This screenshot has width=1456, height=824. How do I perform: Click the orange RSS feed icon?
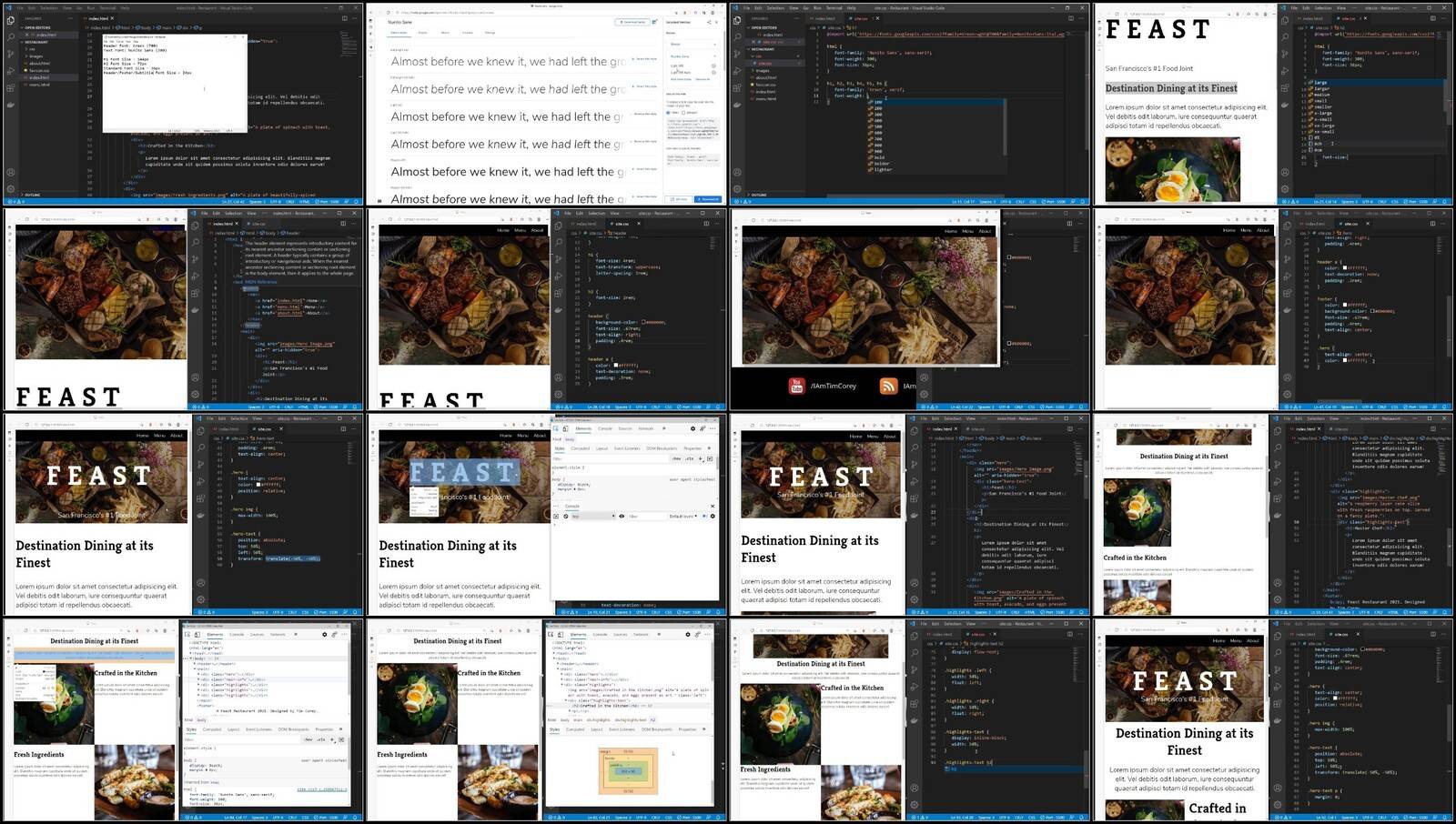pos(888,387)
